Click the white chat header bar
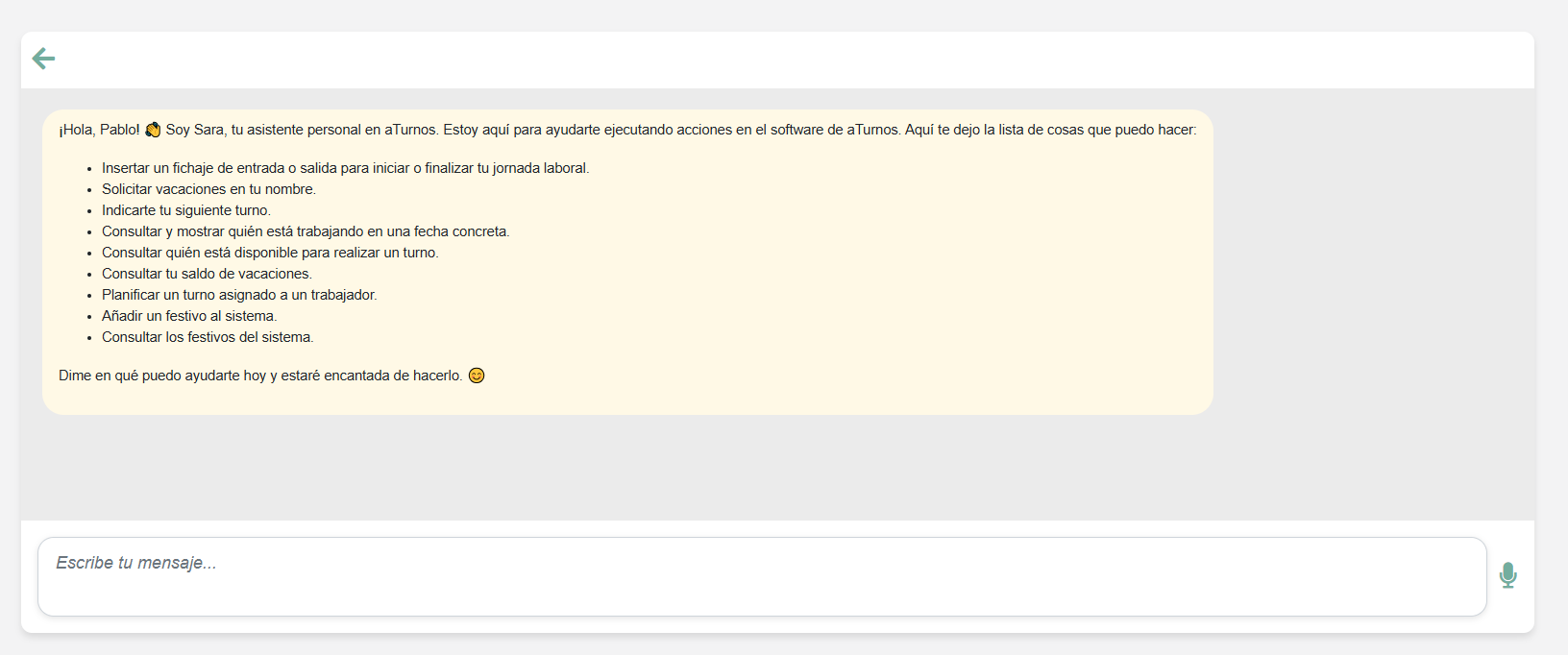The height and width of the screenshot is (655, 1568). tap(769, 59)
